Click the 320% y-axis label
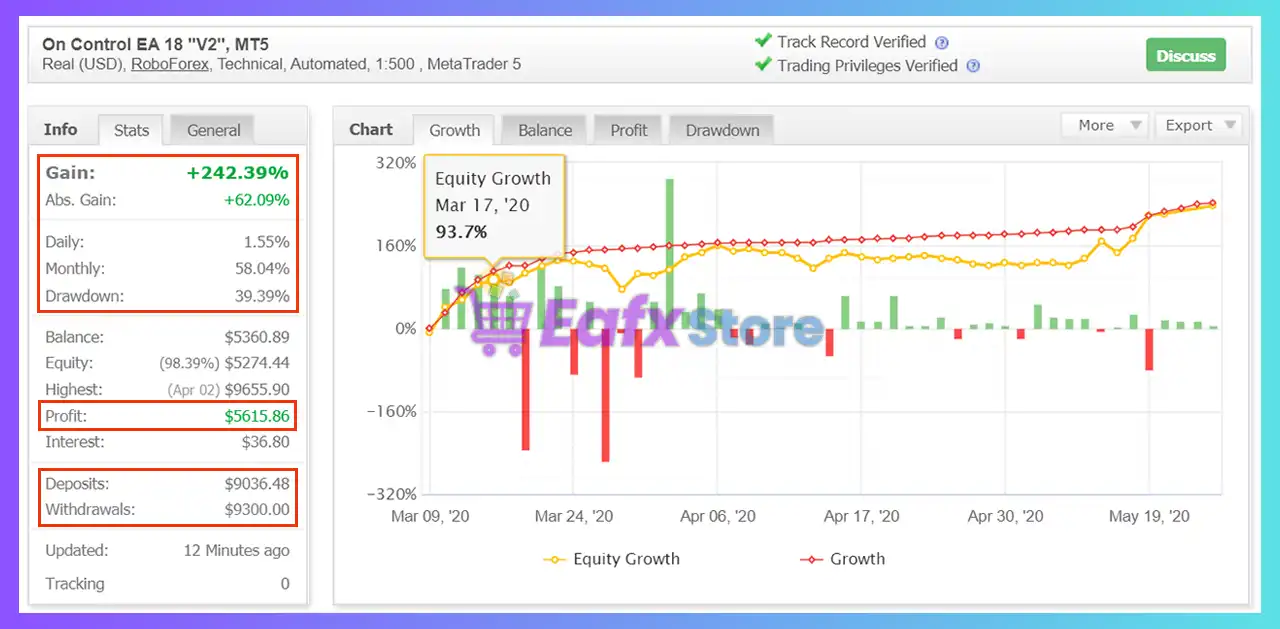Screen dimensions: 1280x629 396,163
